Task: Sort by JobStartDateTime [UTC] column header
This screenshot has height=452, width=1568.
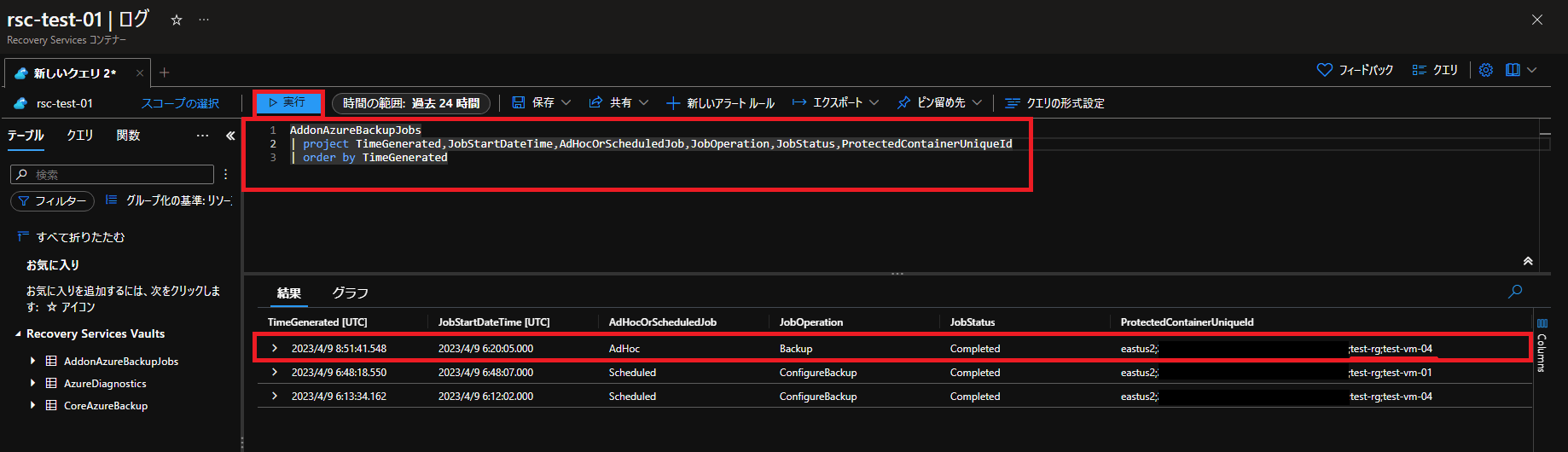Action: point(494,322)
